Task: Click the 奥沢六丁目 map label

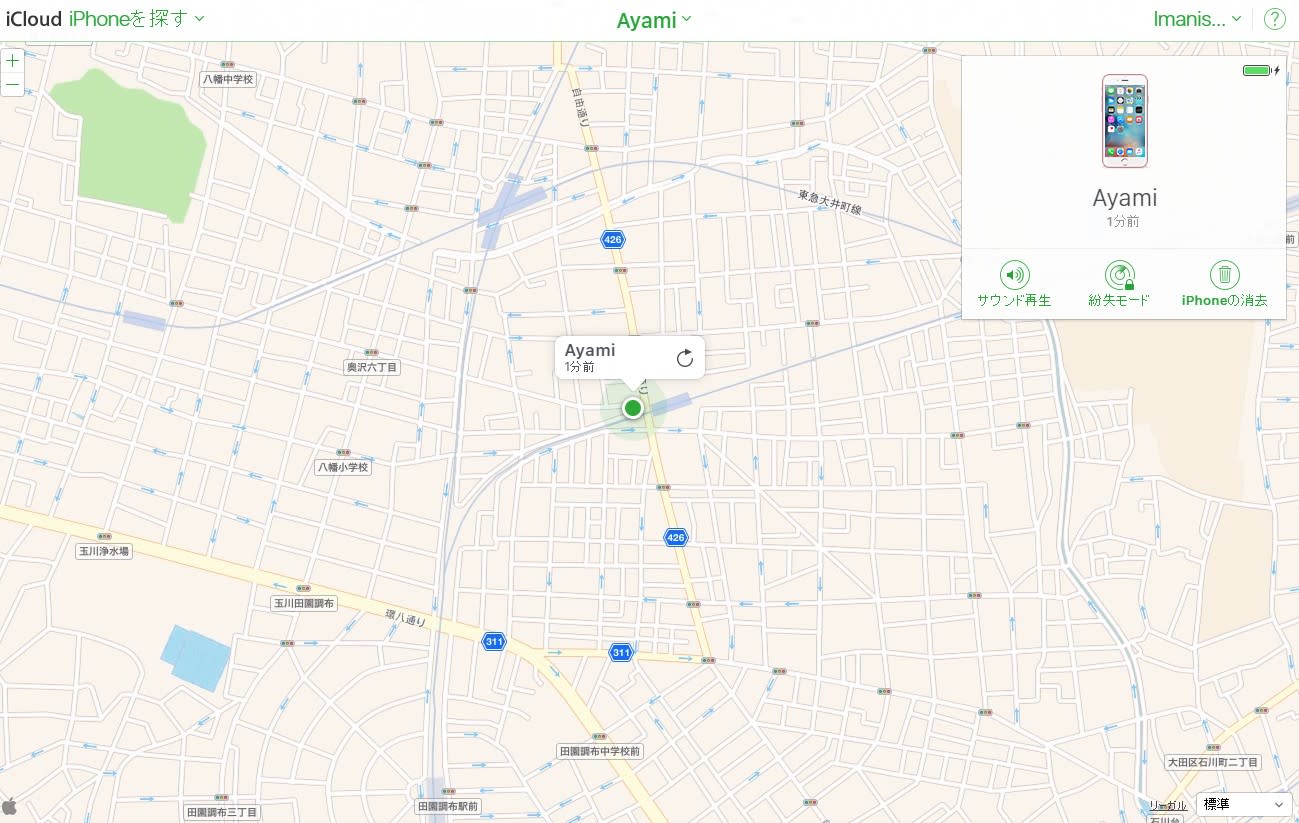Action: (372, 368)
